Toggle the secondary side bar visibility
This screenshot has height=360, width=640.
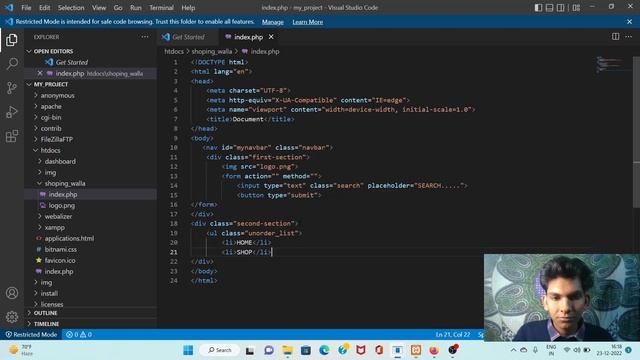pyautogui.click(x=561, y=7)
